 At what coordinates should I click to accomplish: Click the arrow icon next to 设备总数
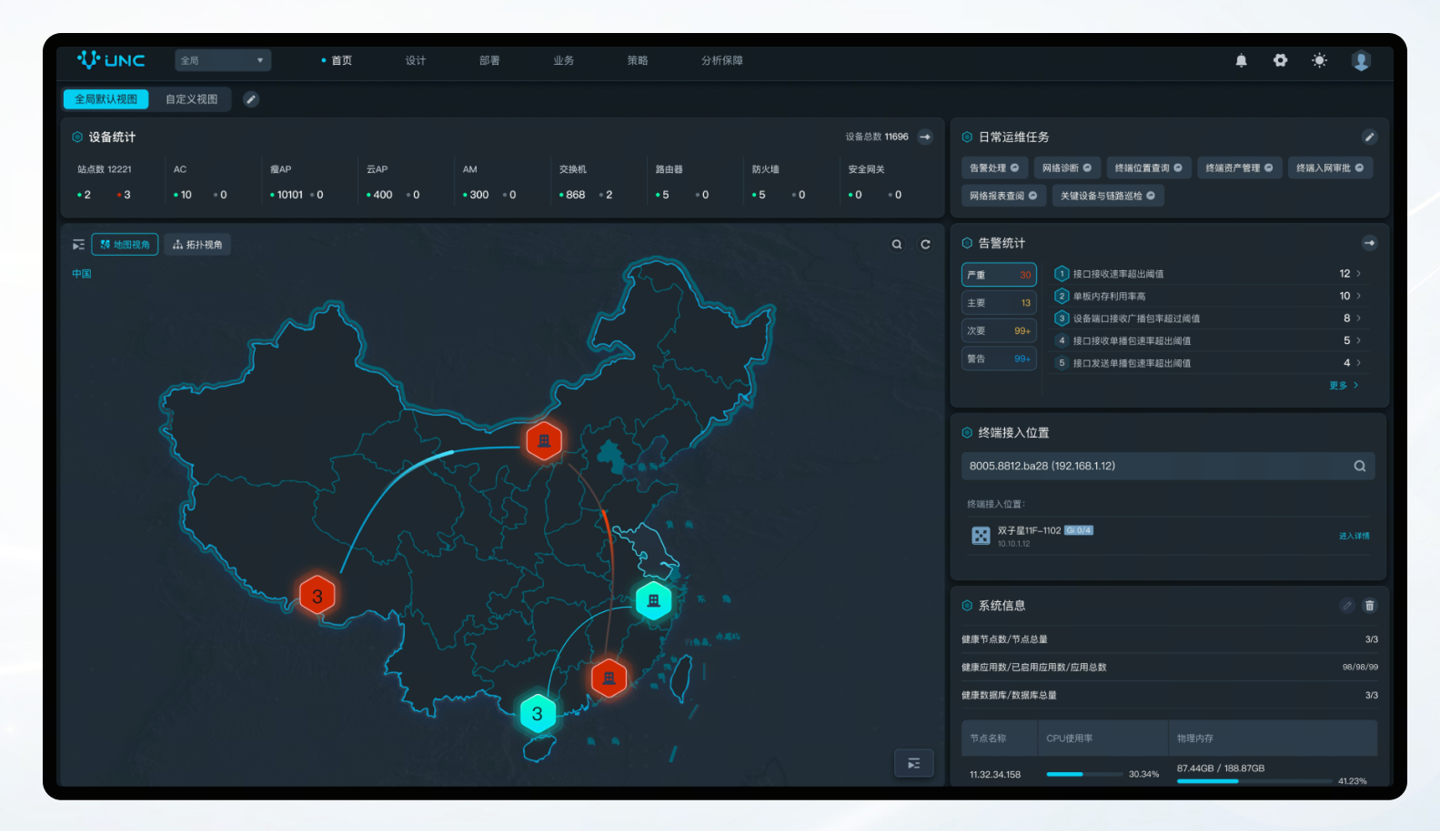click(926, 137)
